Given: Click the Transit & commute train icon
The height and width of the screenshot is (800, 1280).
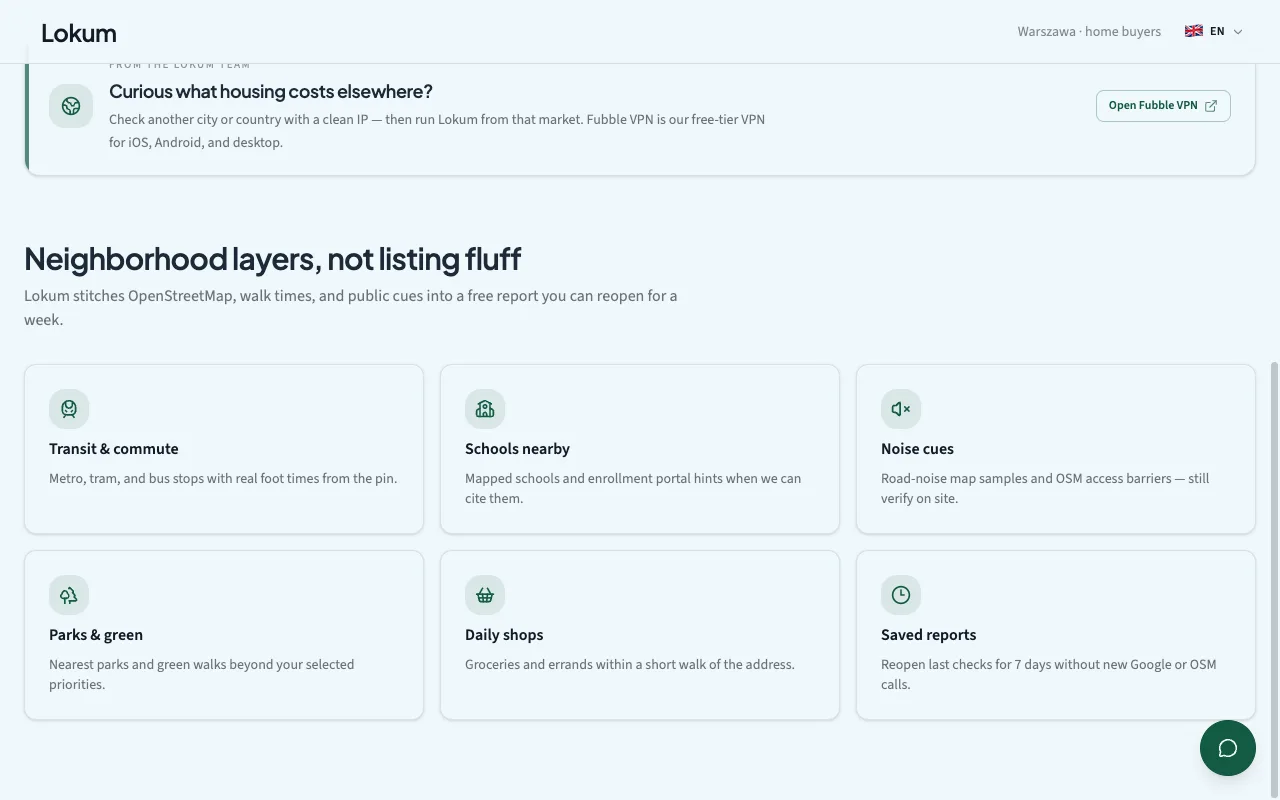Looking at the screenshot, I should tap(69, 409).
